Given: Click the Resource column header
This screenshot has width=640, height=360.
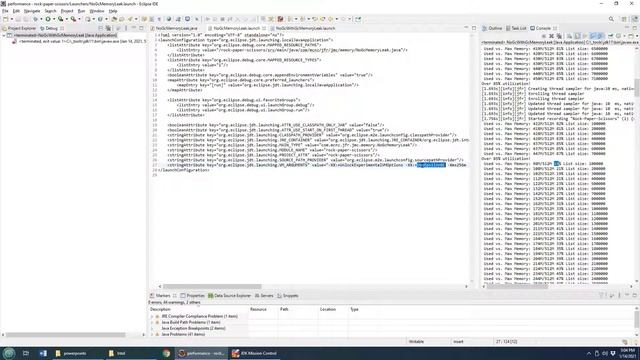Looking at the screenshot, I should pos(258,309).
